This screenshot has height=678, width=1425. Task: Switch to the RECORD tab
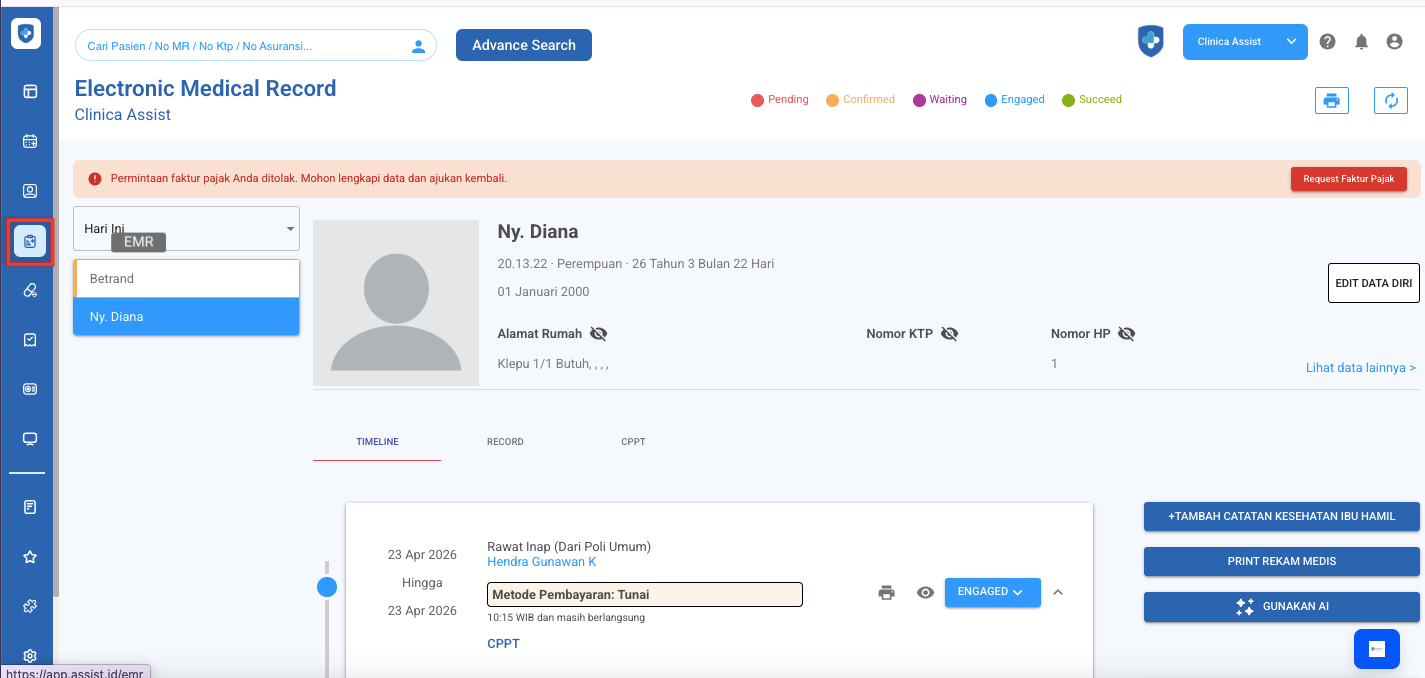tap(505, 442)
